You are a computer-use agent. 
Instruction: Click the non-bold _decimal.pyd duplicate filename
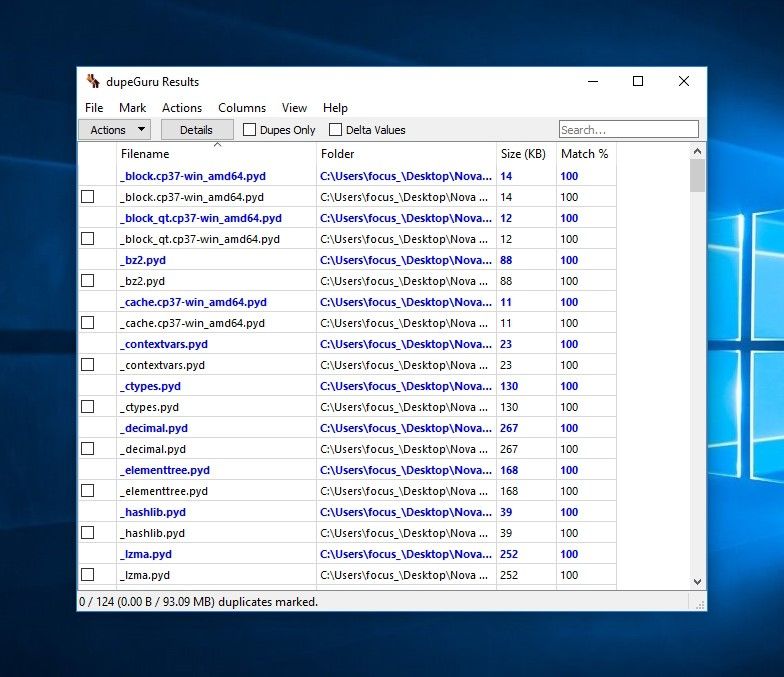coord(153,449)
